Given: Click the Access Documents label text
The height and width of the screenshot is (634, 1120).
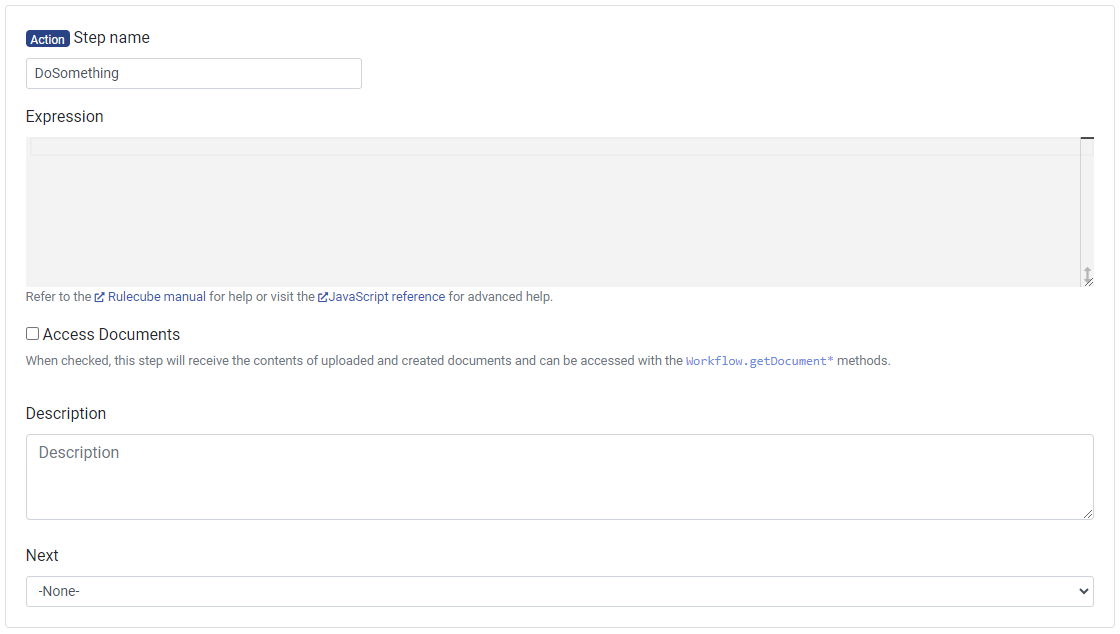Looking at the screenshot, I should click(x=111, y=335).
